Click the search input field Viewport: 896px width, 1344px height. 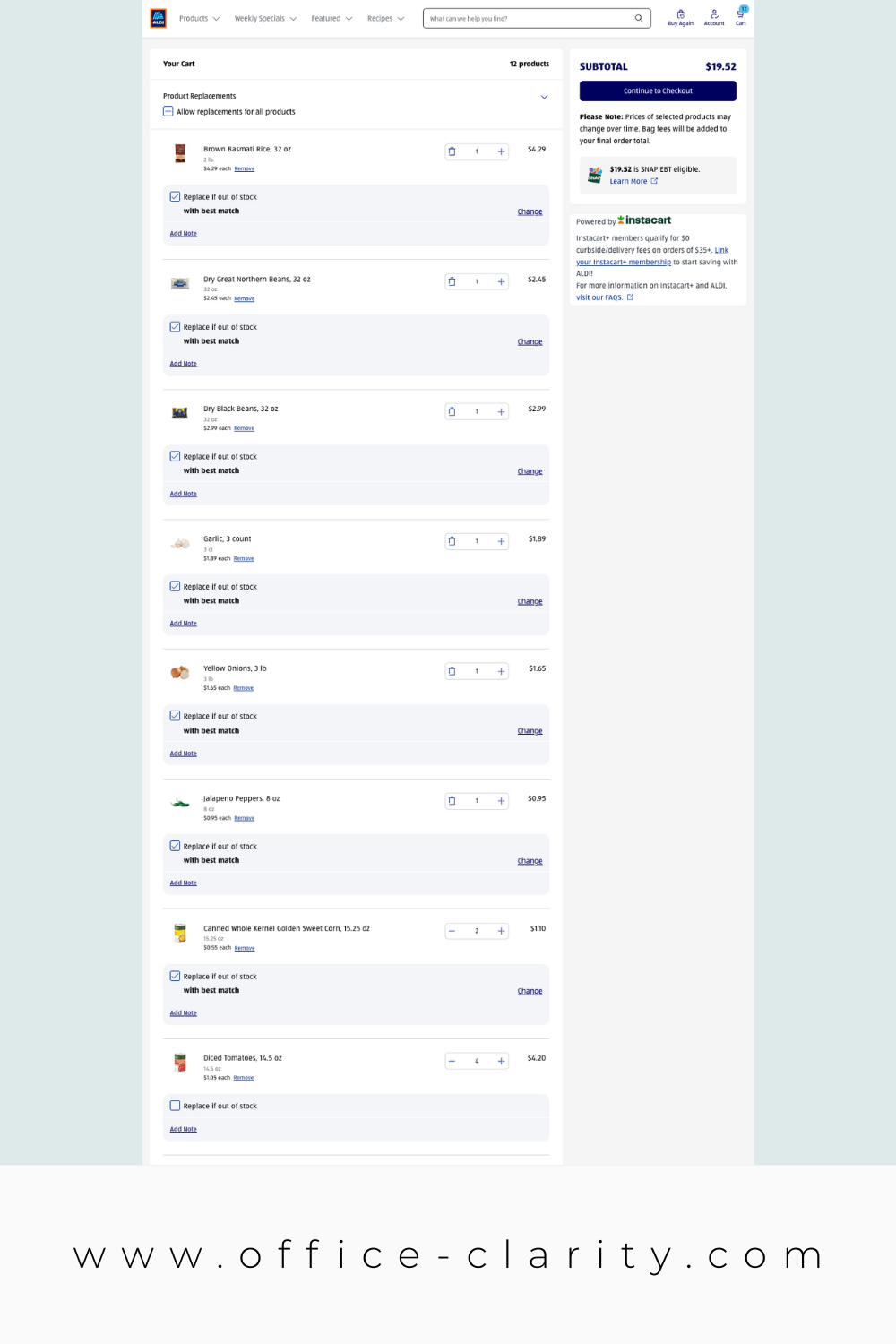click(529, 18)
